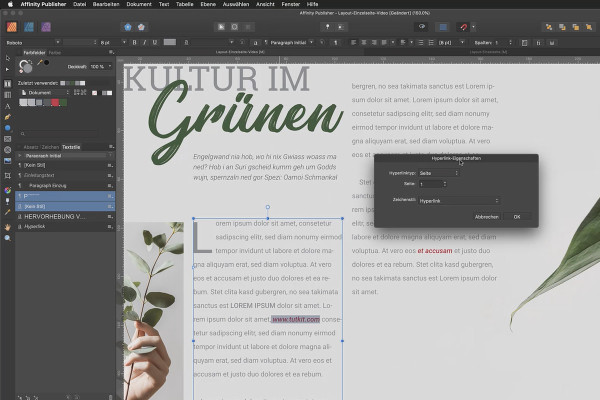Open the Dokument palette dropdown
Image resolution: width=600 pixels, height=400 pixels.
(x=45, y=93)
